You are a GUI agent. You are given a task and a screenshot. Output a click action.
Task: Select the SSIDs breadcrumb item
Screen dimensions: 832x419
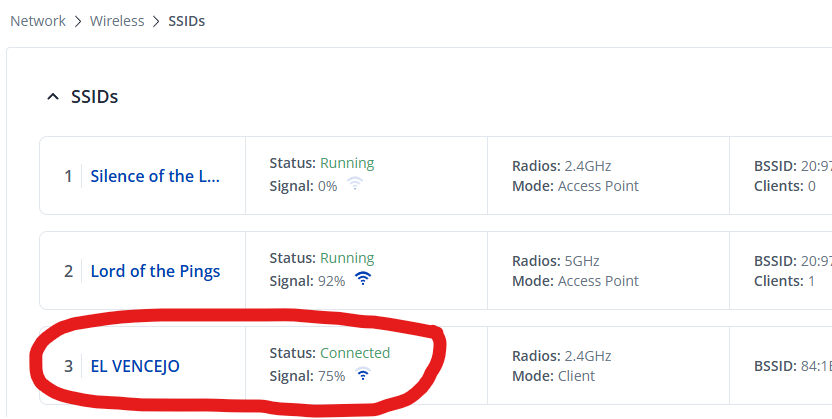tap(186, 20)
